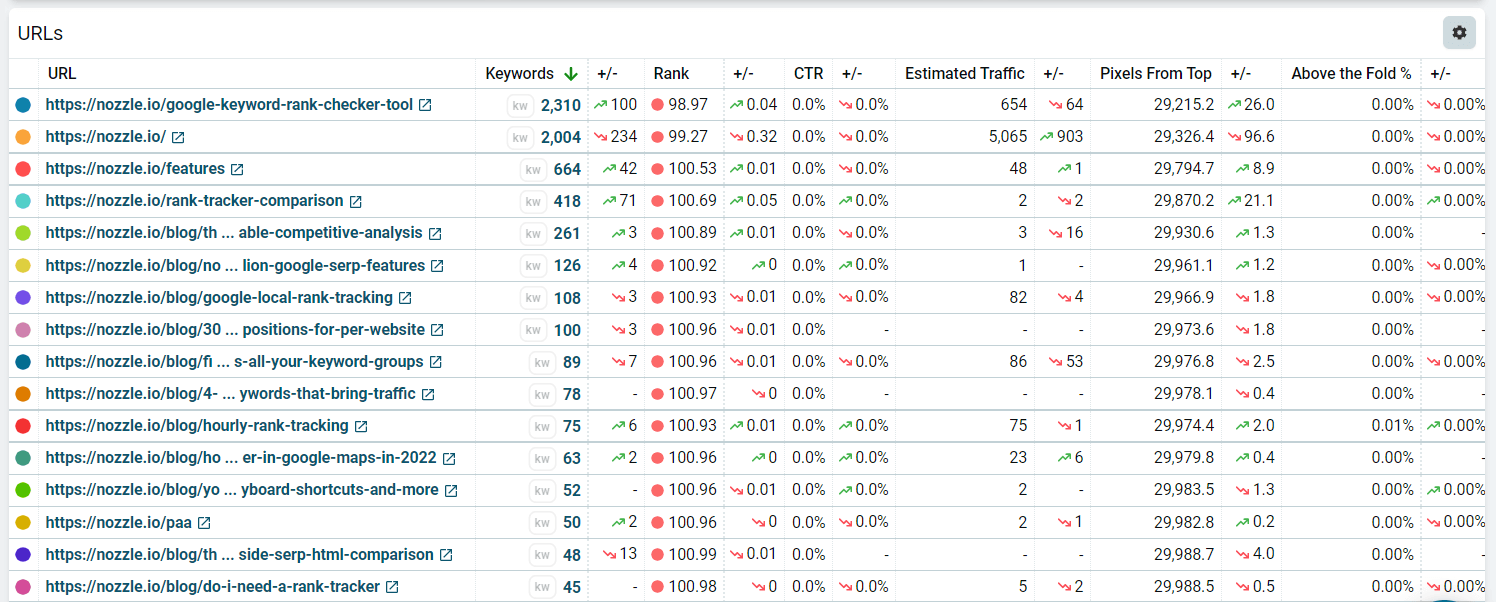Image resolution: width=1496 pixels, height=602 pixels.
Task: Sort table by Rank column header
Action: tap(671, 73)
